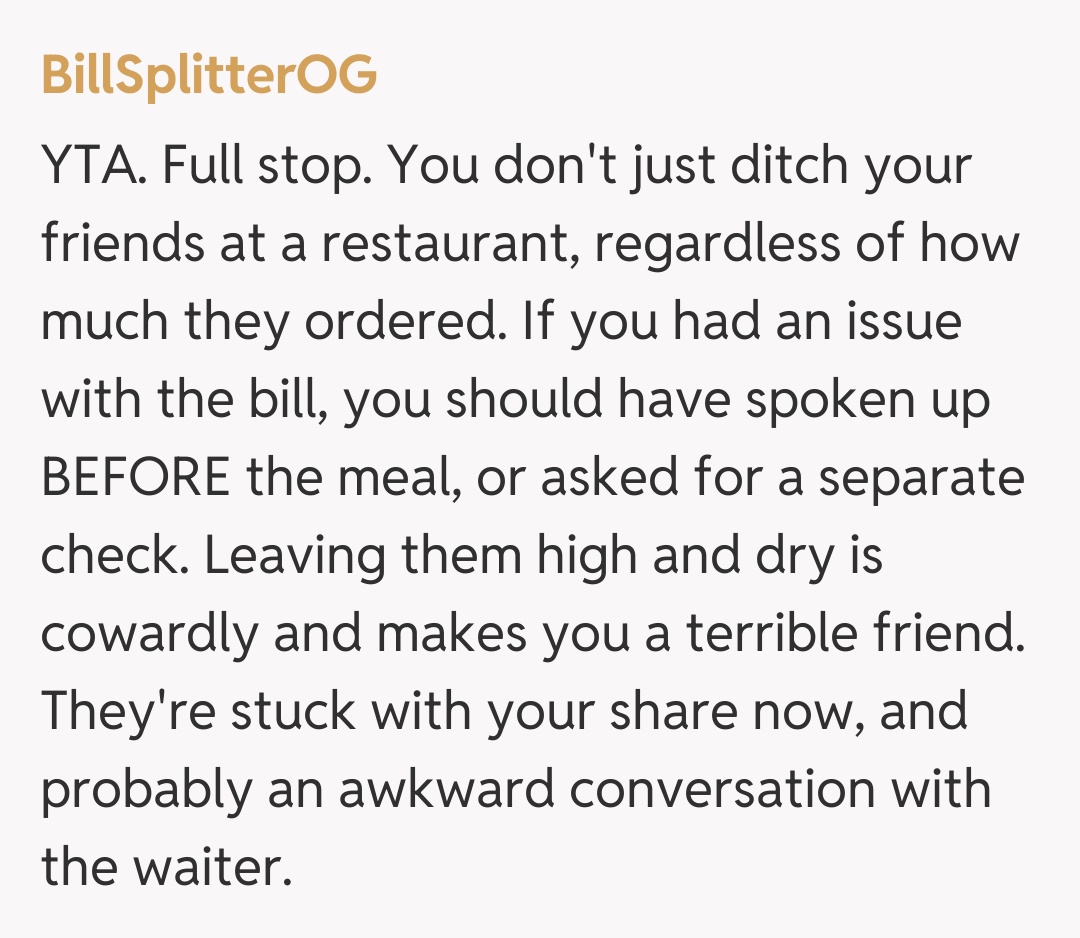This screenshot has width=1080, height=938.
Task: Click the word "separate" in the comment
Action: pos(921,478)
